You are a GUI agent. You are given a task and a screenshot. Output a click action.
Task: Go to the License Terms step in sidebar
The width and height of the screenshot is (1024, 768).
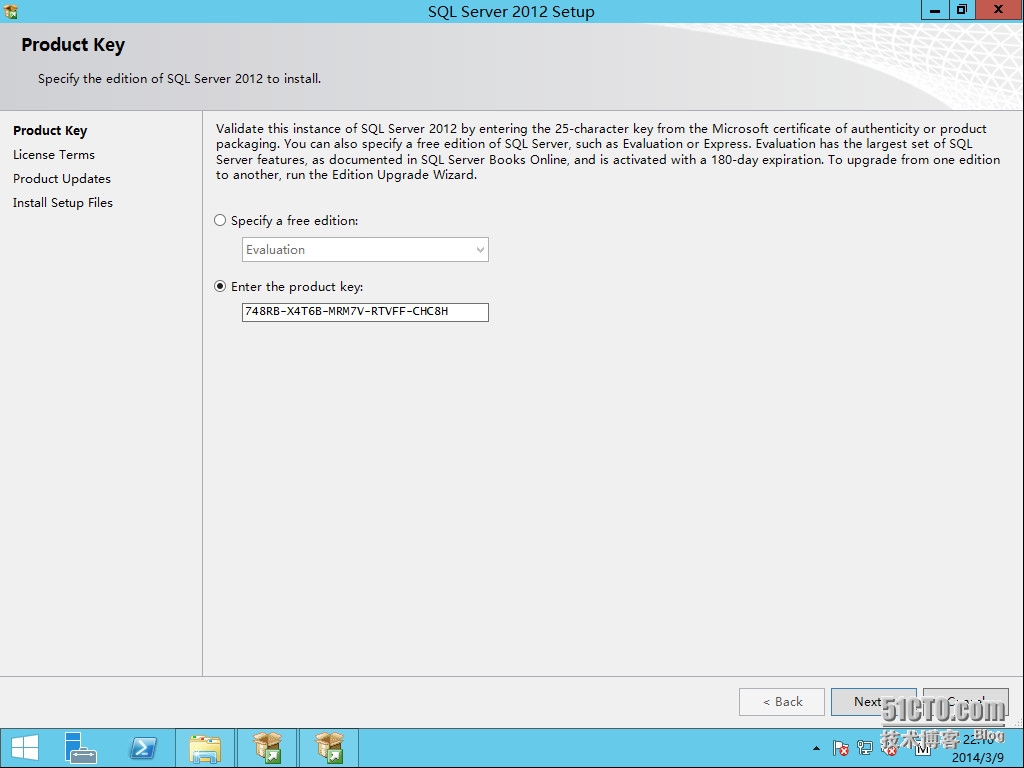pos(54,155)
